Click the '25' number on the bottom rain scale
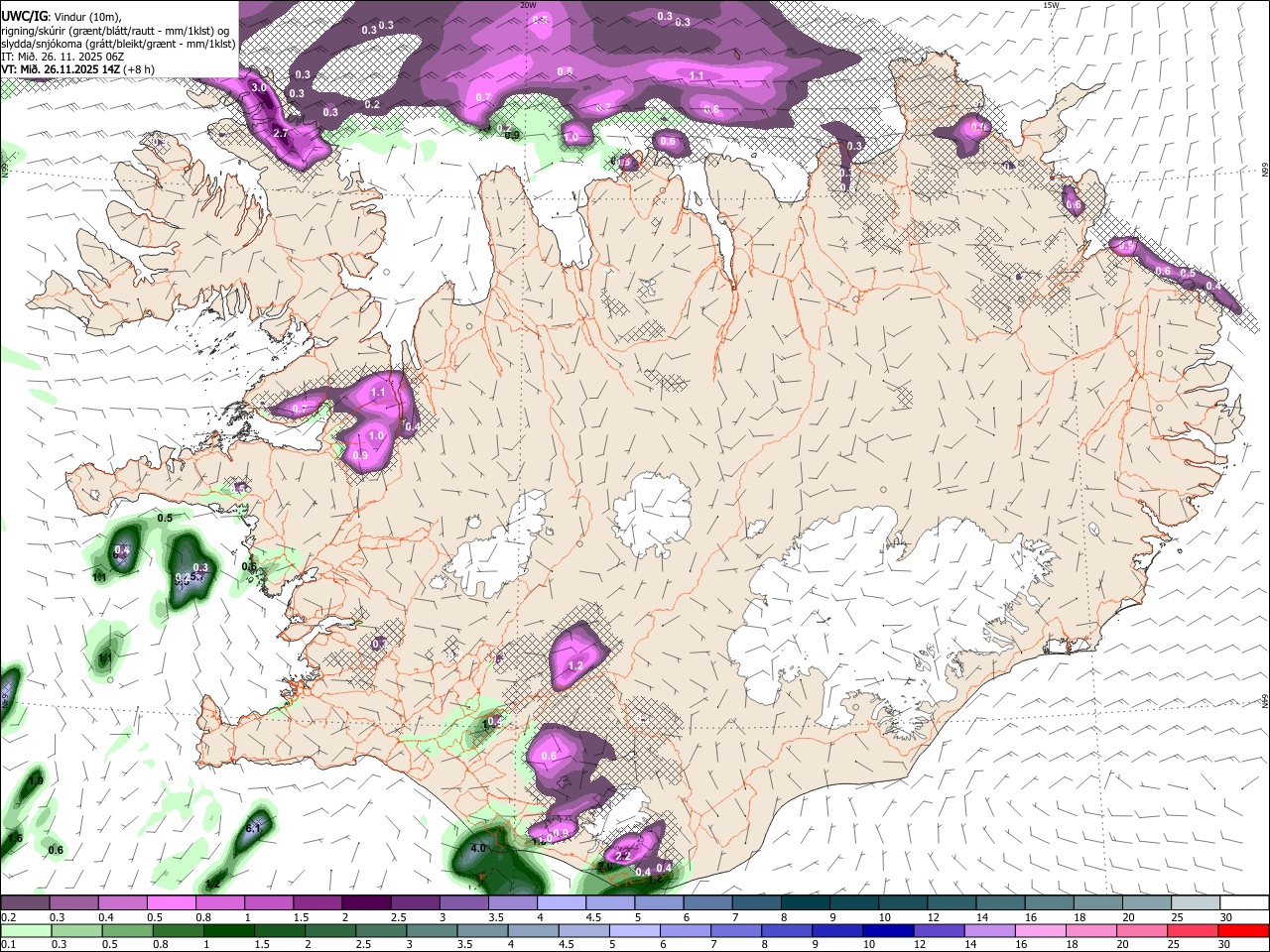 [1173, 945]
